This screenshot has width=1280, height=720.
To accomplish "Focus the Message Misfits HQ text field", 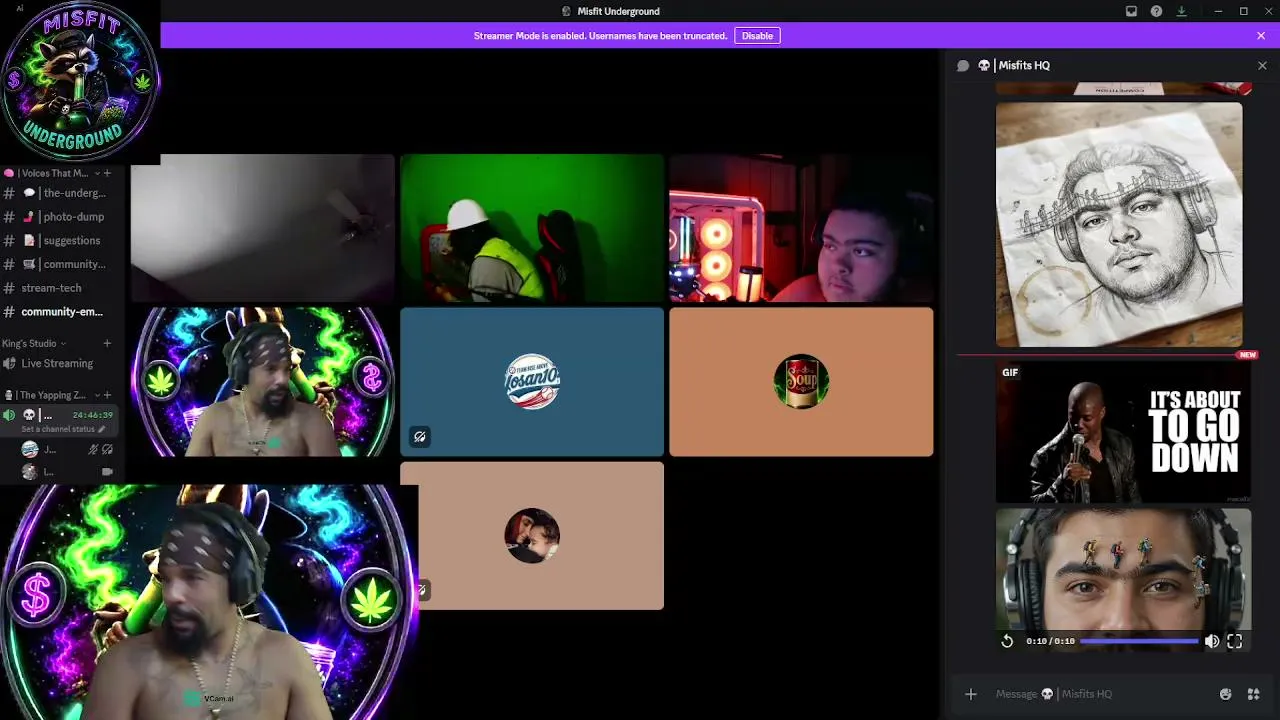I will 1100,694.
